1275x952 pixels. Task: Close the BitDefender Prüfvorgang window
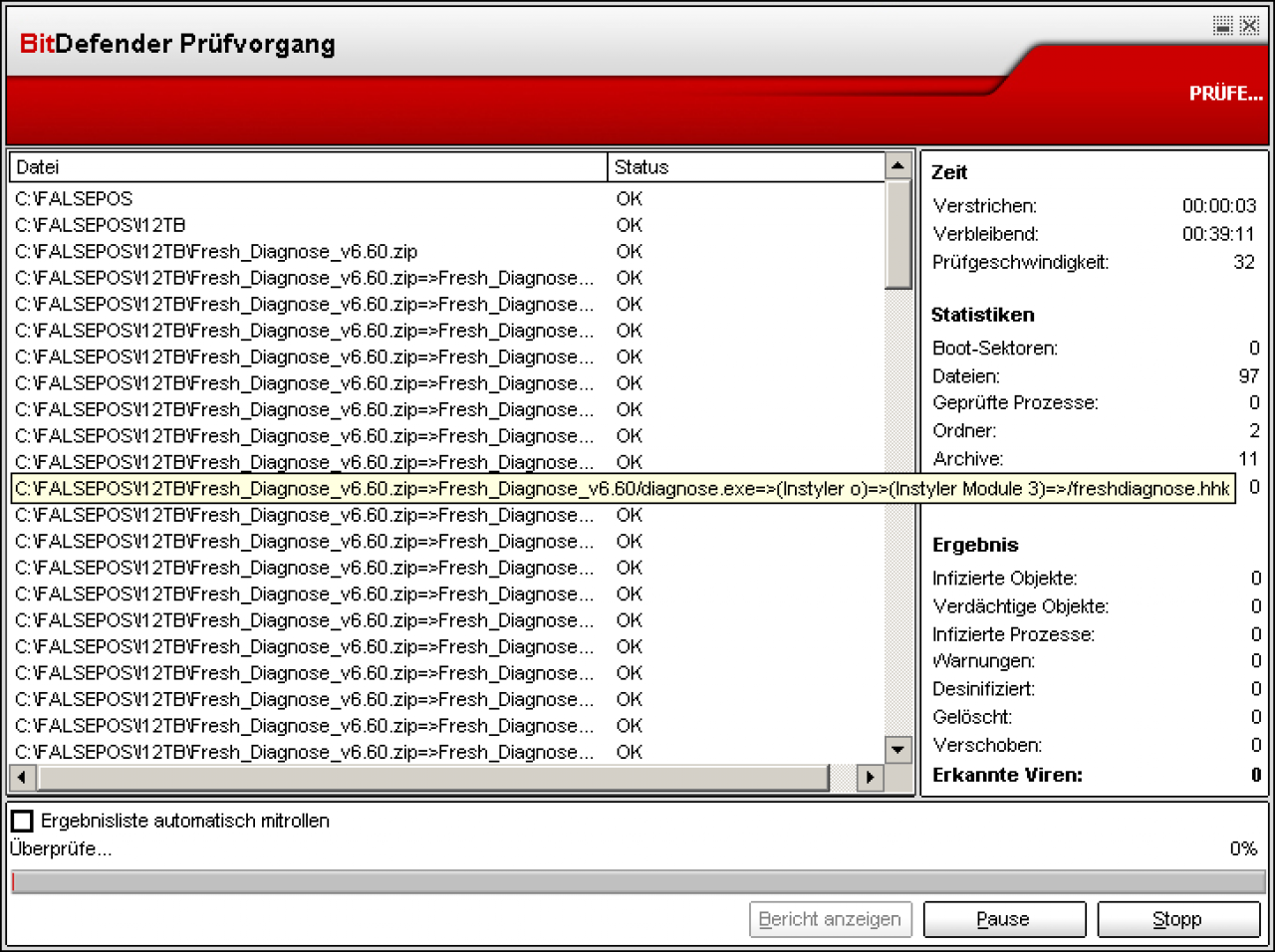pos(1249,25)
